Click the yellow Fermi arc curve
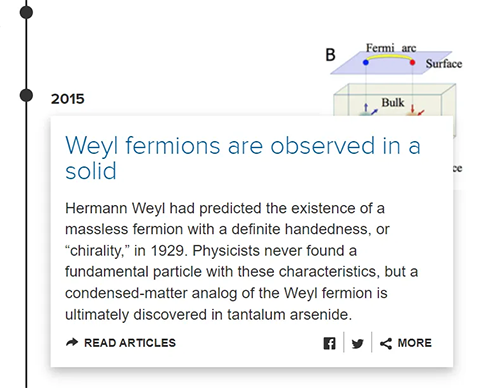The width and height of the screenshot is (500, 388). pos(389,57)
